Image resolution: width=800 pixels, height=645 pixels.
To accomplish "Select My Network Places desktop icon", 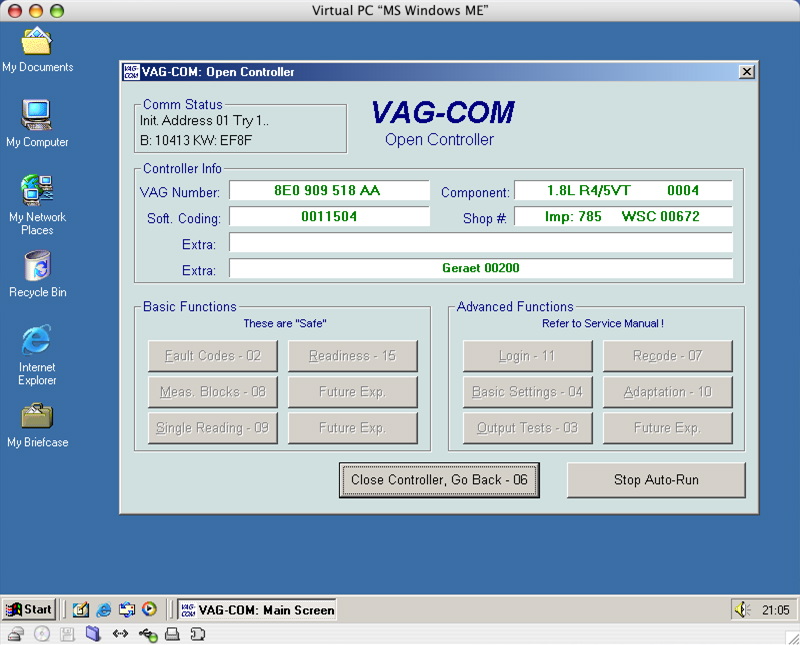I will (37, 205).
